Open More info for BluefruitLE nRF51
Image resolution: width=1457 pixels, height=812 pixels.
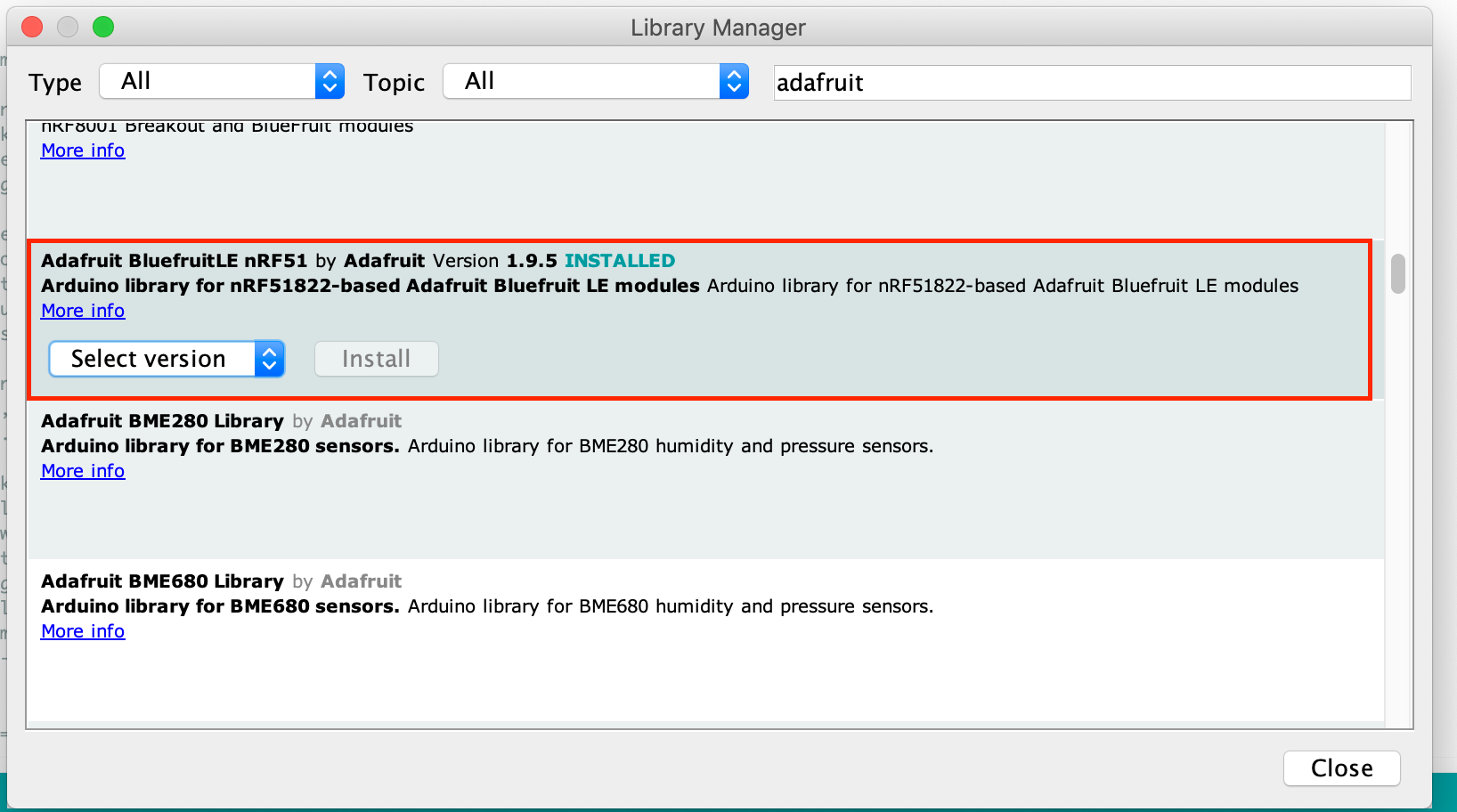tap(83, 311)
